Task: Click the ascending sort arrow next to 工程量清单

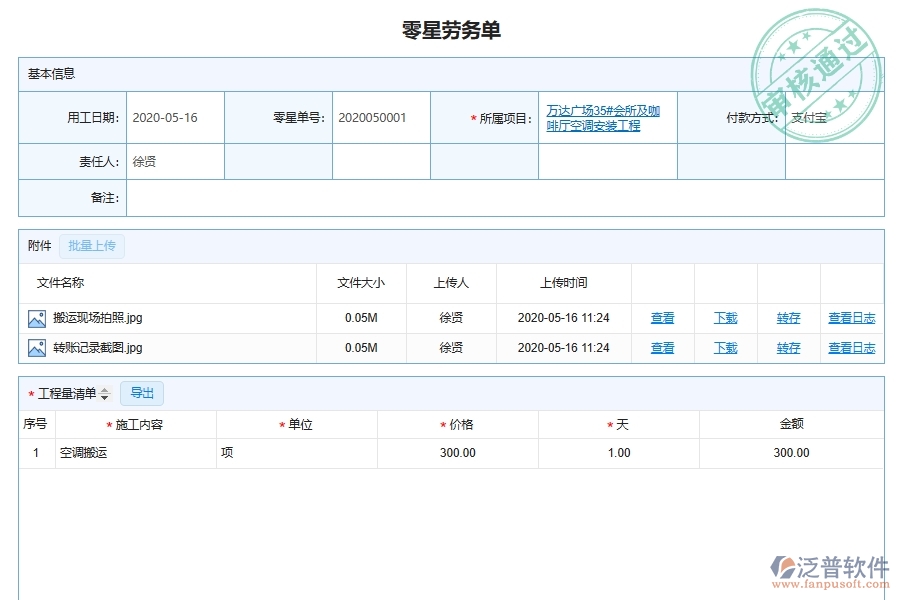Action: point(104,389)
